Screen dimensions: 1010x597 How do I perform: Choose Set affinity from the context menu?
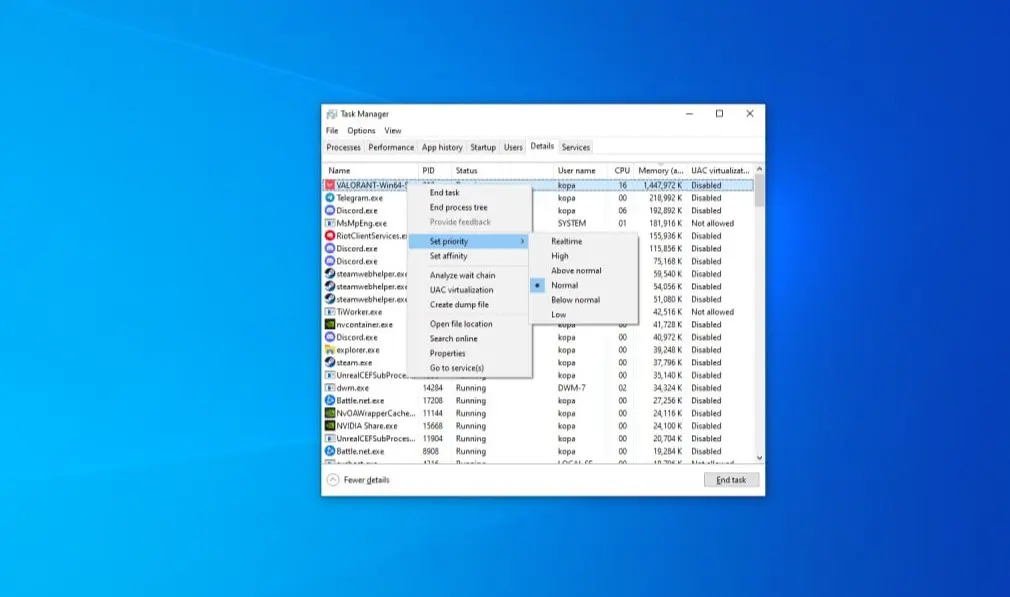pyautogui.click(x=448, y=256)
